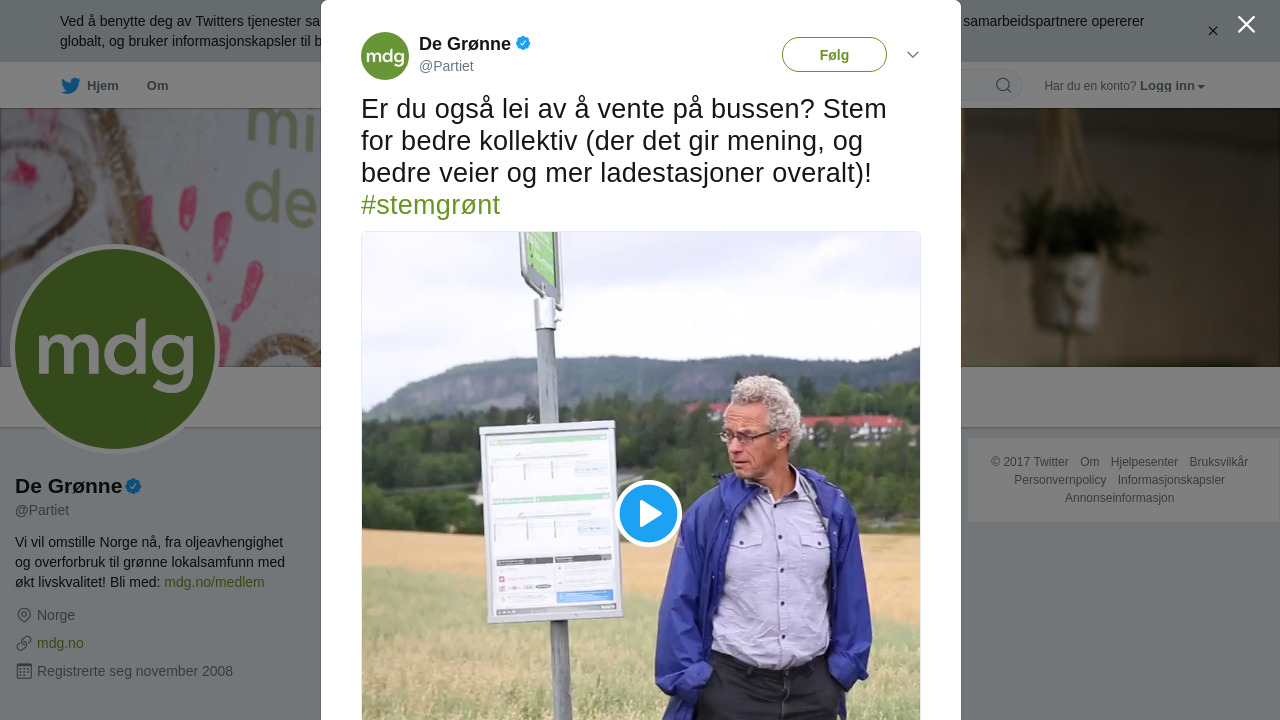The width and height of the screenshot is (1280, 720).
Task: Open the Hjelpesenter footer link
Action: [x=1144, y=462]
